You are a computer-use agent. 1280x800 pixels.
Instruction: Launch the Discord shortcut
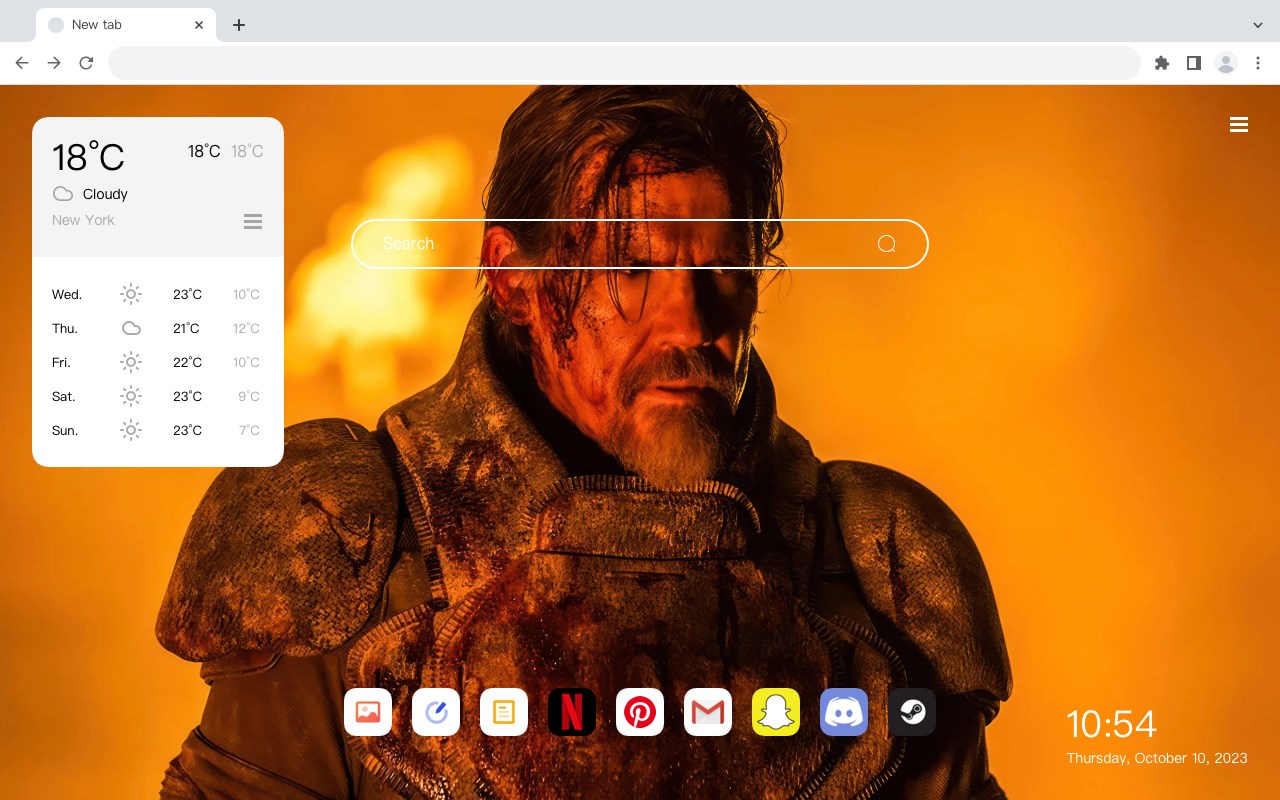point(844,712)
